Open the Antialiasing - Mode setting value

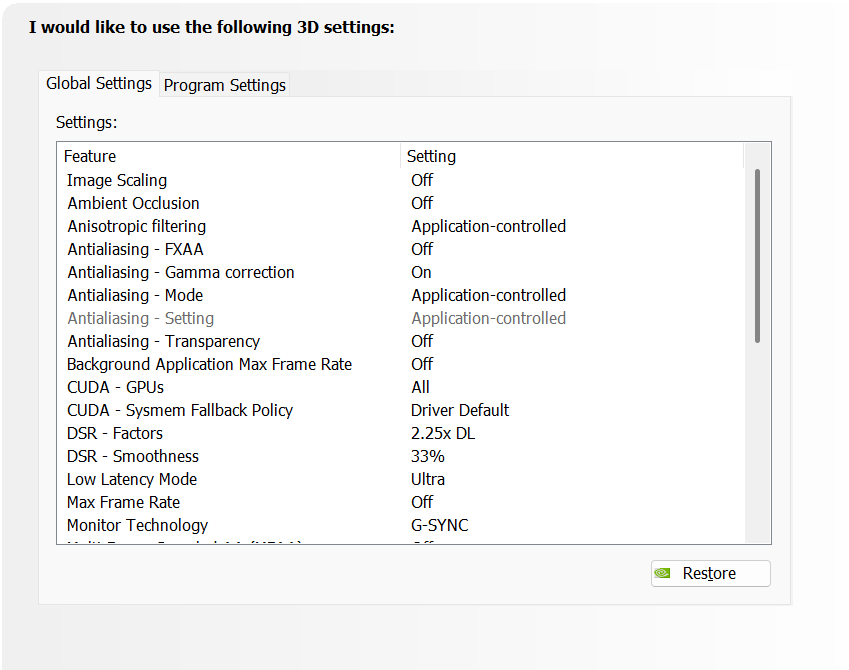[x=488, y=296]
